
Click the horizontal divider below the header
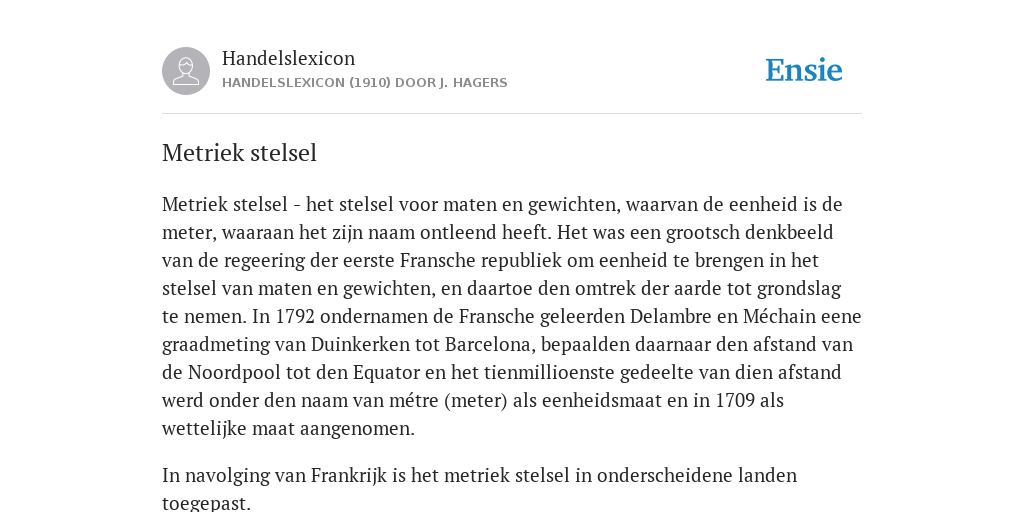coord(512,114)
